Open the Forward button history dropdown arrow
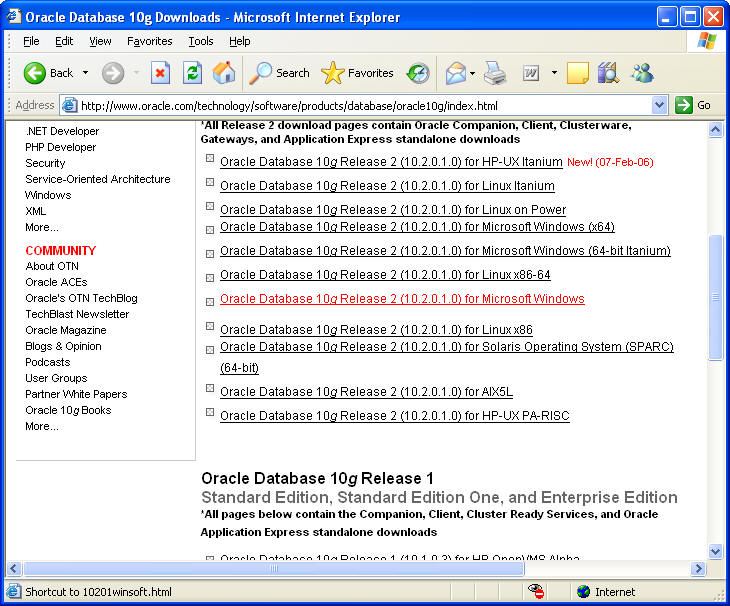Image resolution: width=730 pixels, height=606 pixels. (136, 73)
